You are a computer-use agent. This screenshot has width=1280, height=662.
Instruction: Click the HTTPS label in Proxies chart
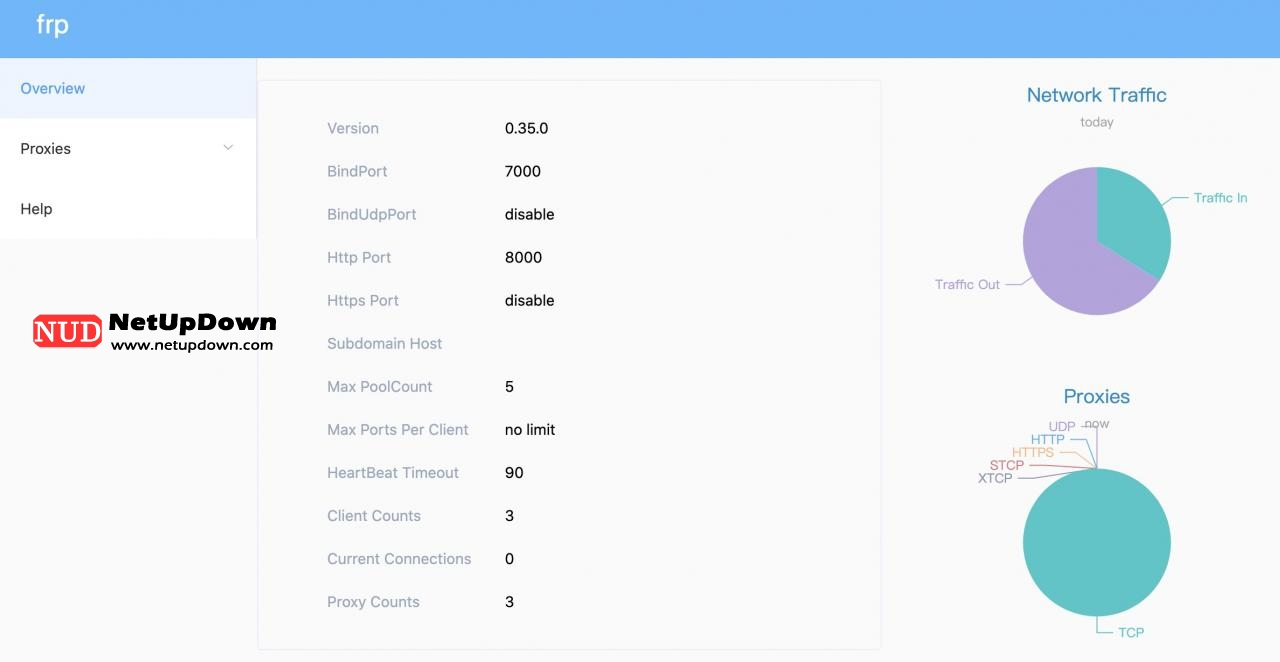pyautogui.click(x=1033, y=453)
